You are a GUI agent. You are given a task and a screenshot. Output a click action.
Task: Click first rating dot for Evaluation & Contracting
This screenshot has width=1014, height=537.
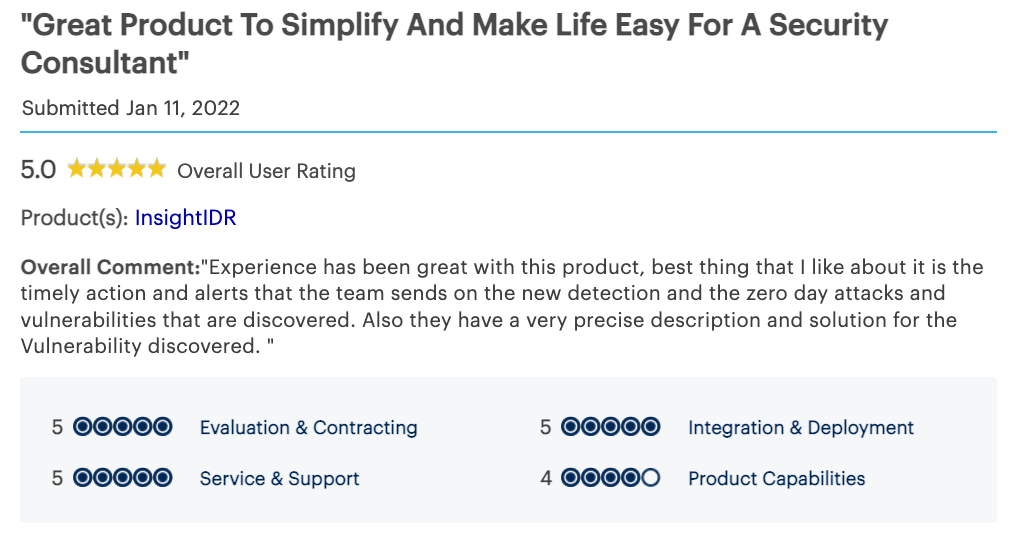83,427
